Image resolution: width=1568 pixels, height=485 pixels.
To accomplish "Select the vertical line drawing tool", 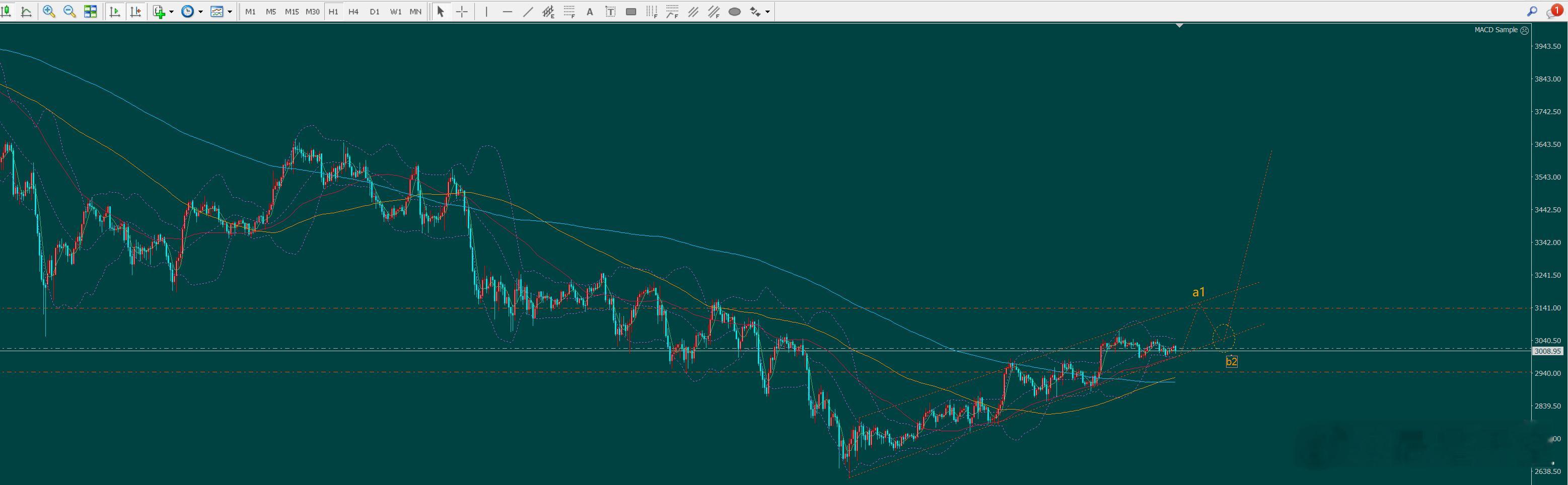I will [x=486, y=12].
